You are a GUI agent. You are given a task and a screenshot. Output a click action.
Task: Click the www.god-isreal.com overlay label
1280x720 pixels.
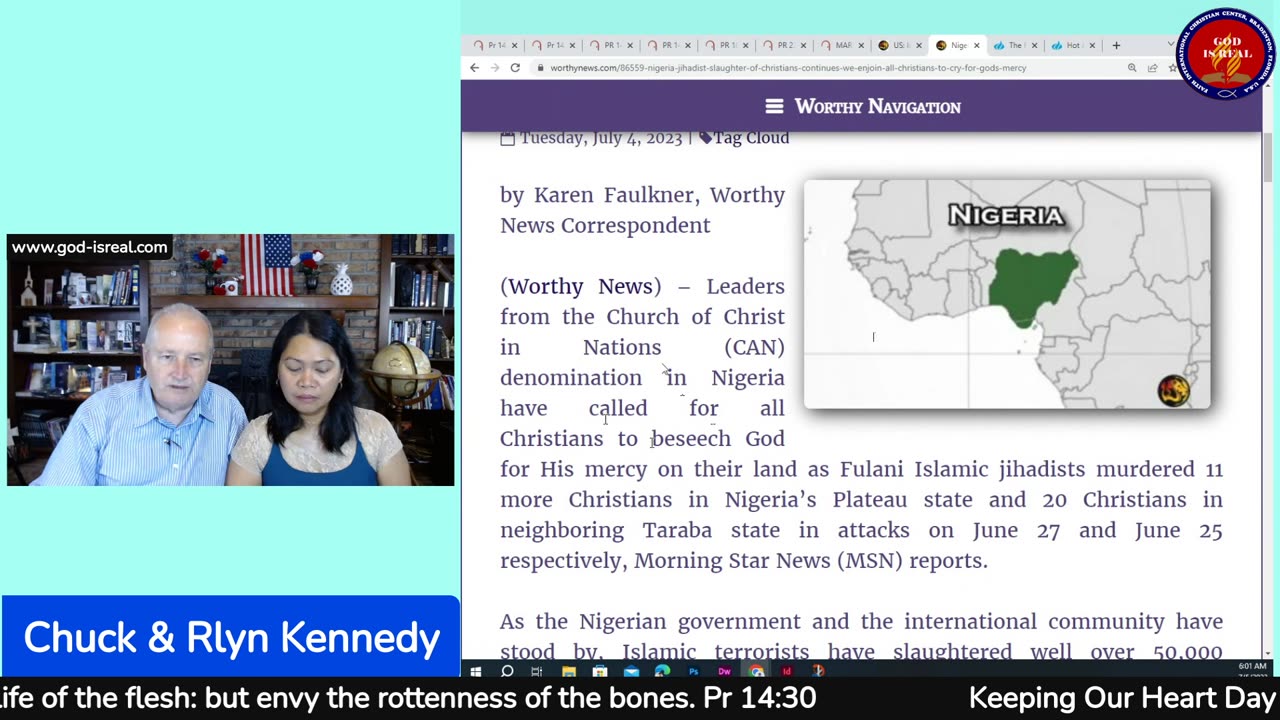coord(90,247)
